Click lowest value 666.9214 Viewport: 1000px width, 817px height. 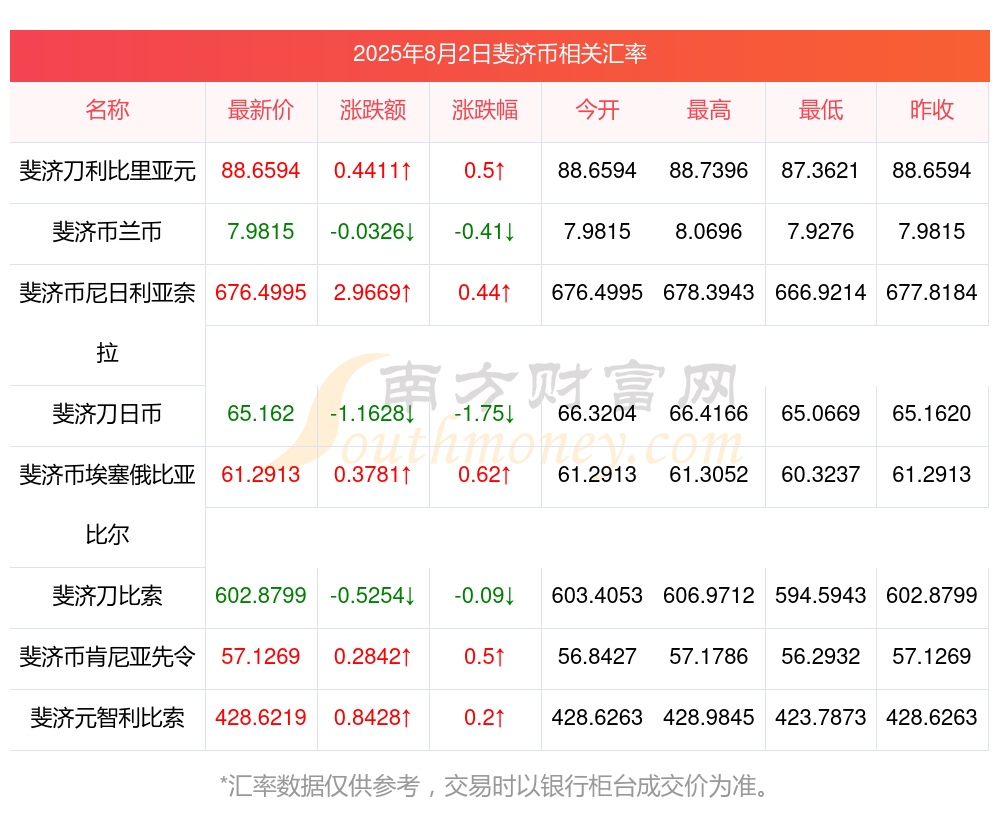pos(821,292)
